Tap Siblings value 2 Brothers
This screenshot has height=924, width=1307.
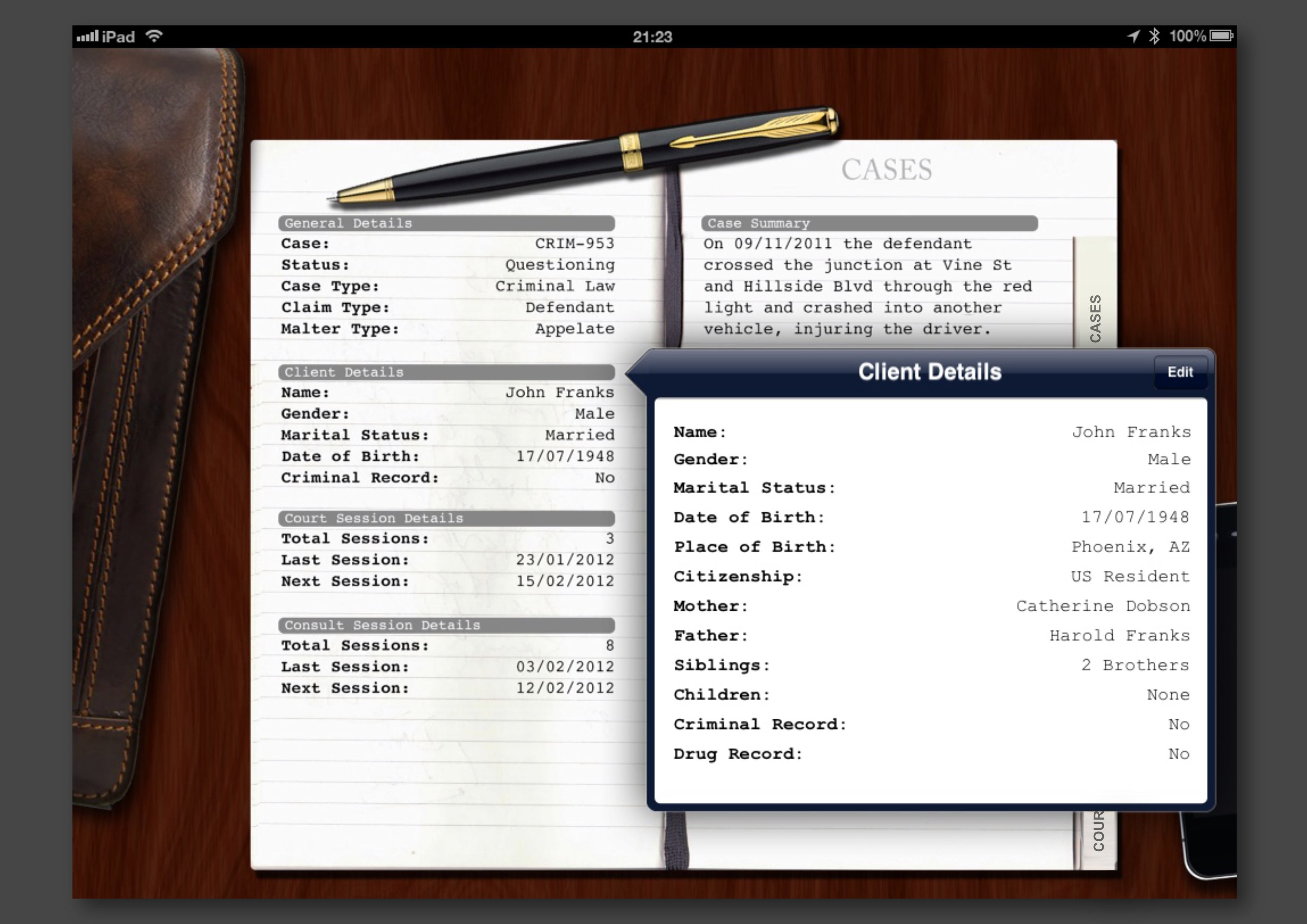(1135, 665)
